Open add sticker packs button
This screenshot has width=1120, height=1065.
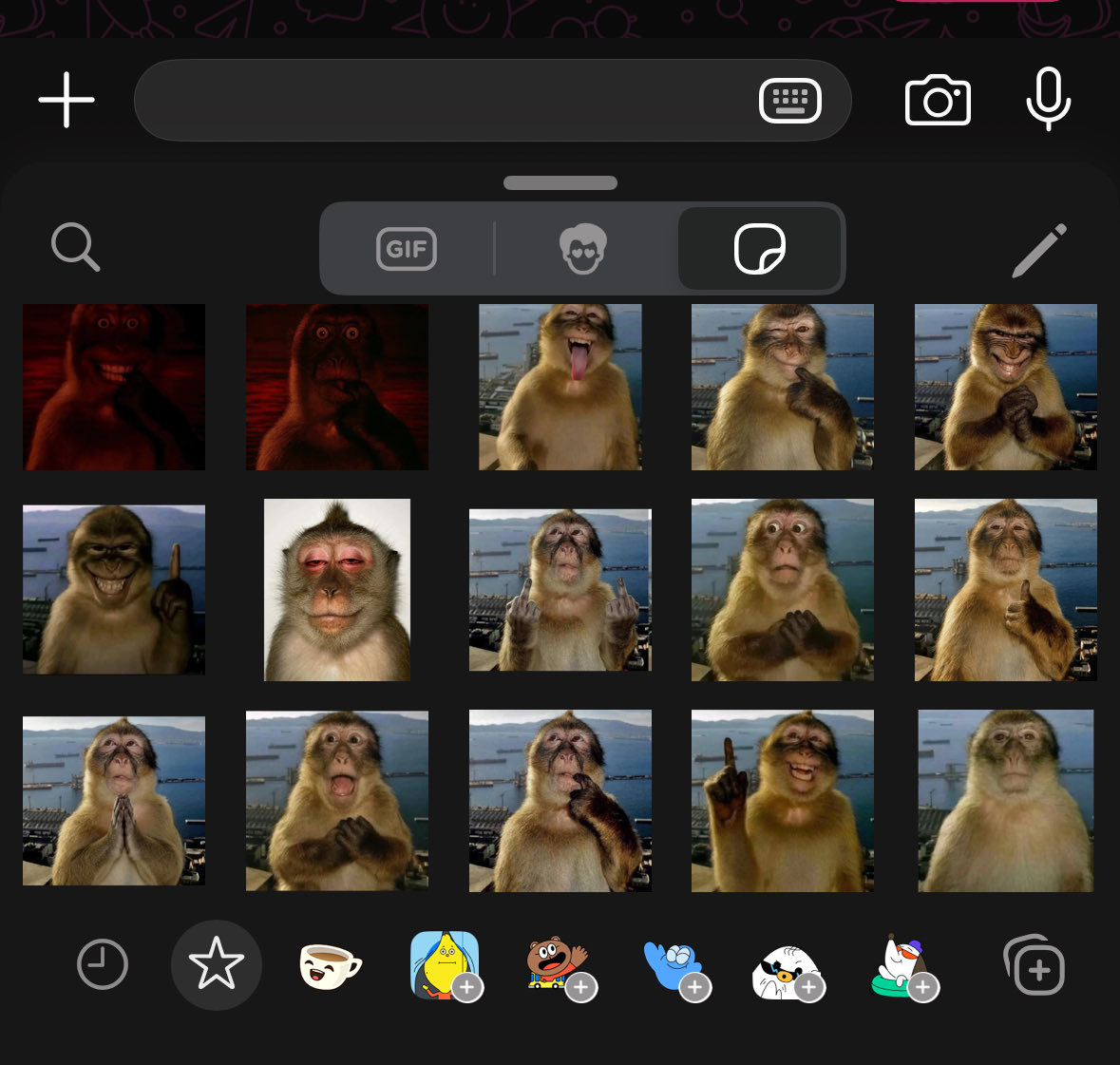[x=1035, y=965]
